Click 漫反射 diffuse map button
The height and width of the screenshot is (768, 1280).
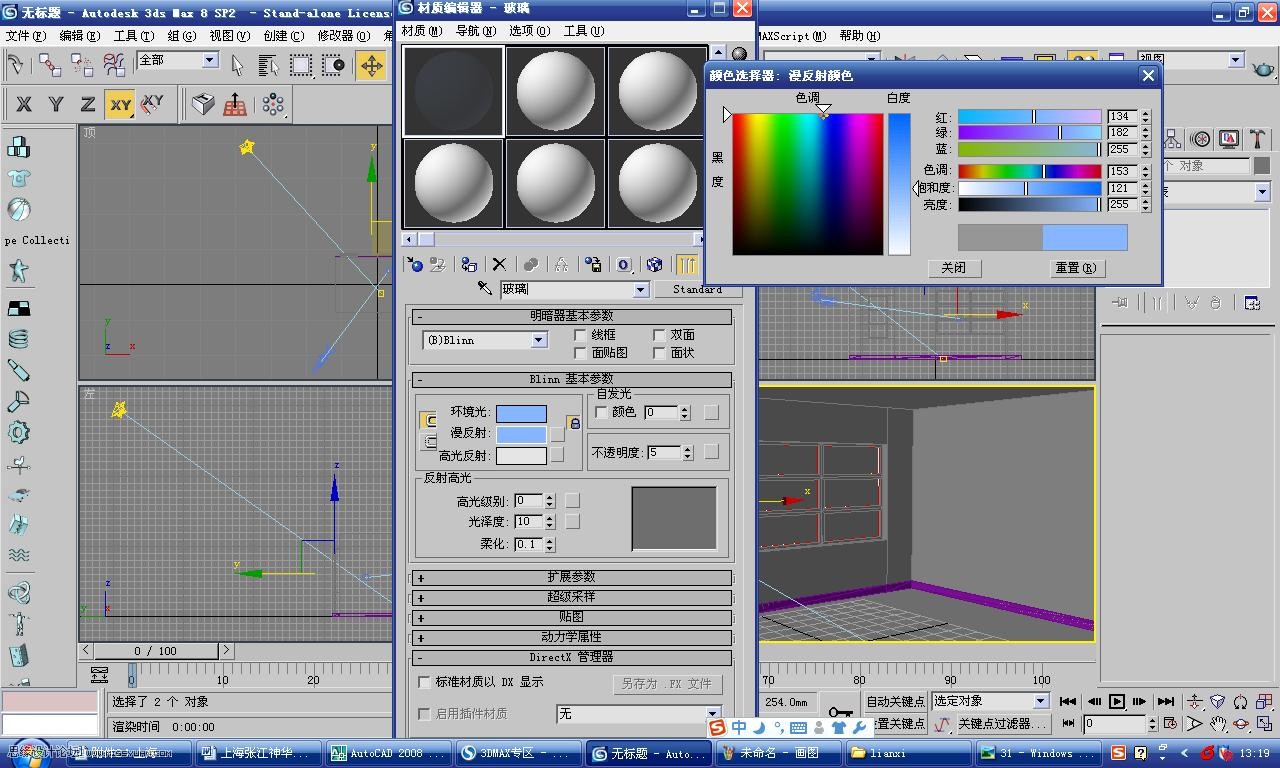(558, 434)
